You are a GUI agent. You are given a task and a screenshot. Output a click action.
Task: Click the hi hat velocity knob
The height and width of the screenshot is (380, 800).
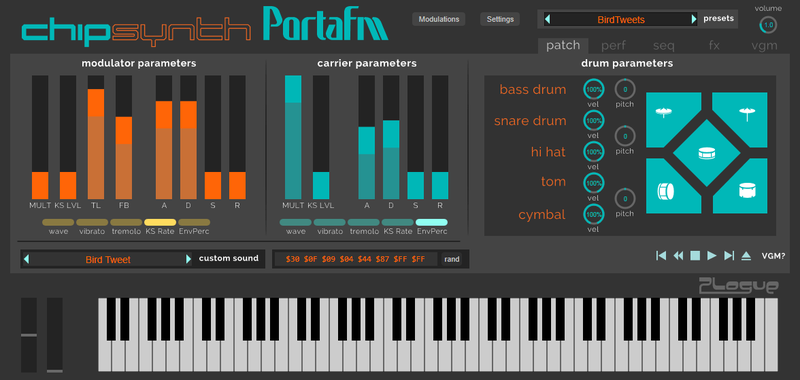coord(593,152)
